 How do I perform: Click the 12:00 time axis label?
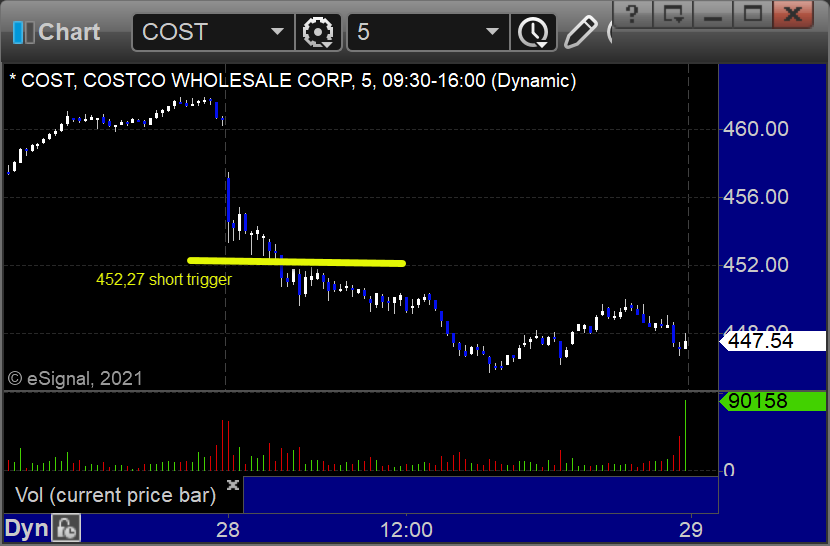(x=406, y=530)
